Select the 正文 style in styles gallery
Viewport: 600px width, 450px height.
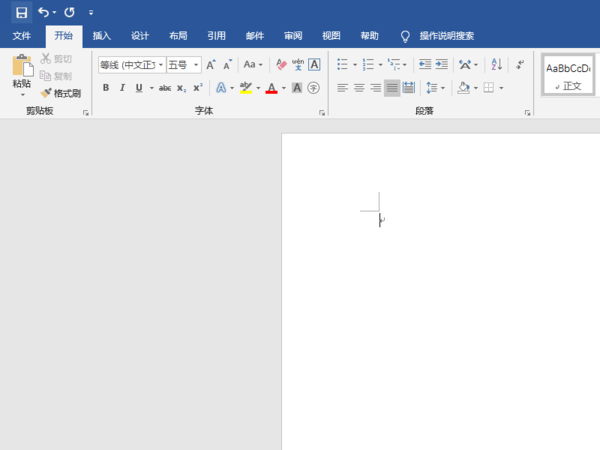[x=568, y=75]
